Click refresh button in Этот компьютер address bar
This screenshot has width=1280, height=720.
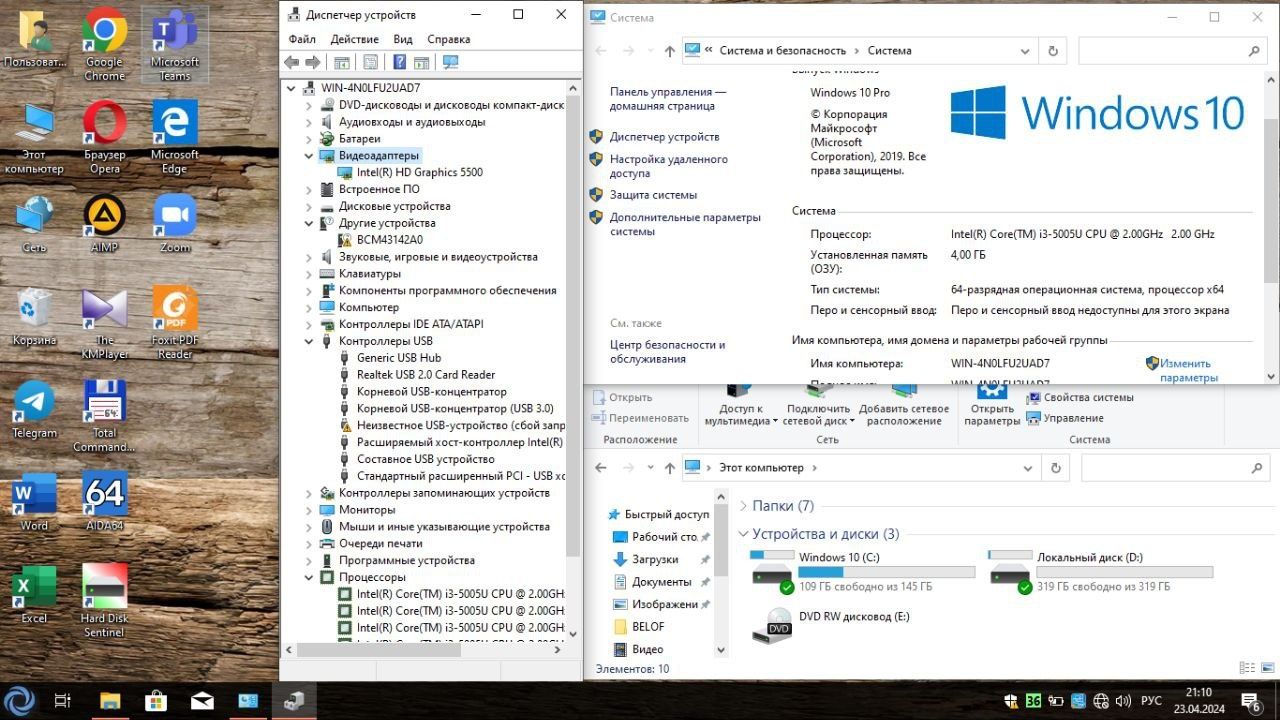click(x=1054, y=467)
